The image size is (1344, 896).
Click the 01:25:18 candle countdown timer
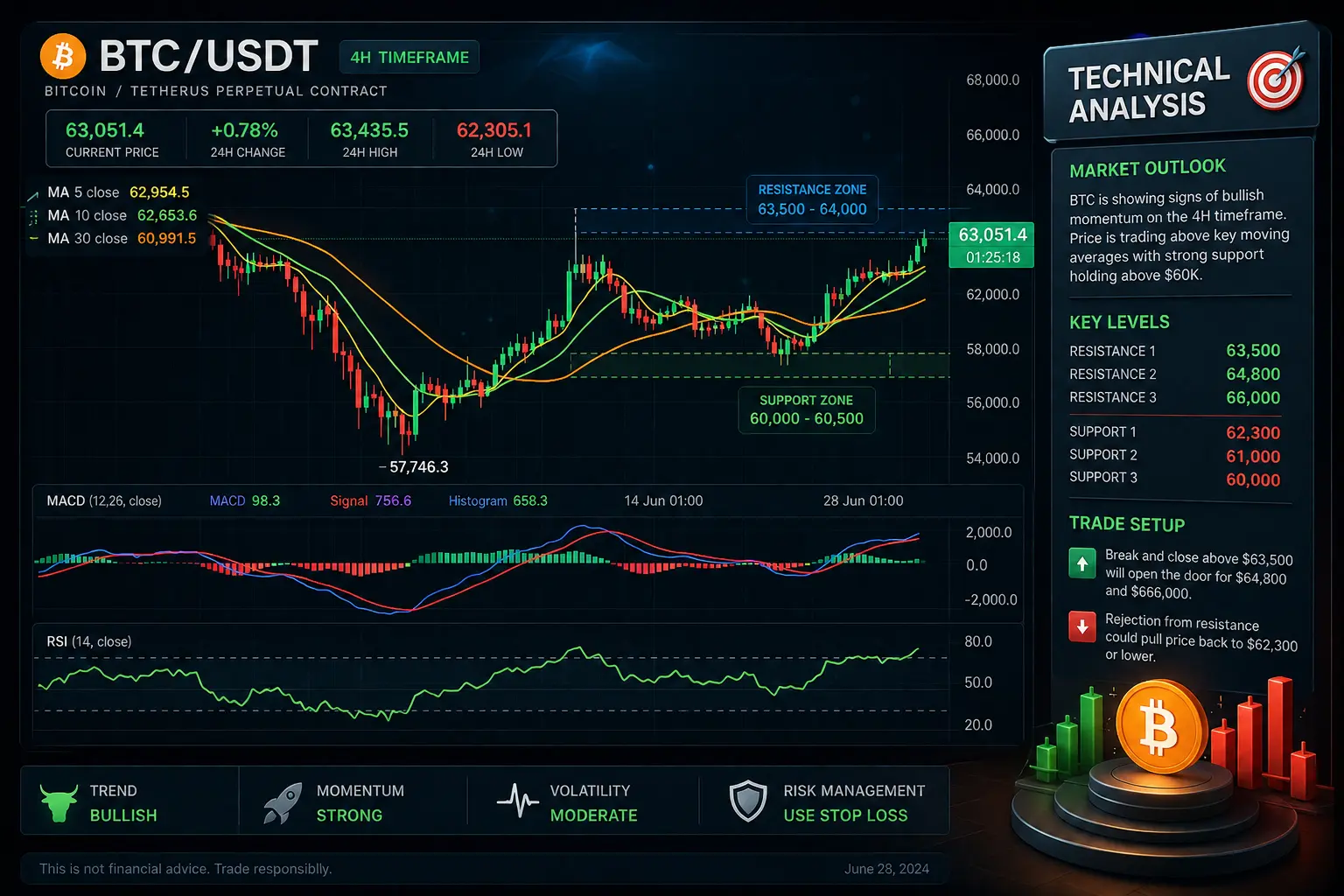(x=992, y=257)
